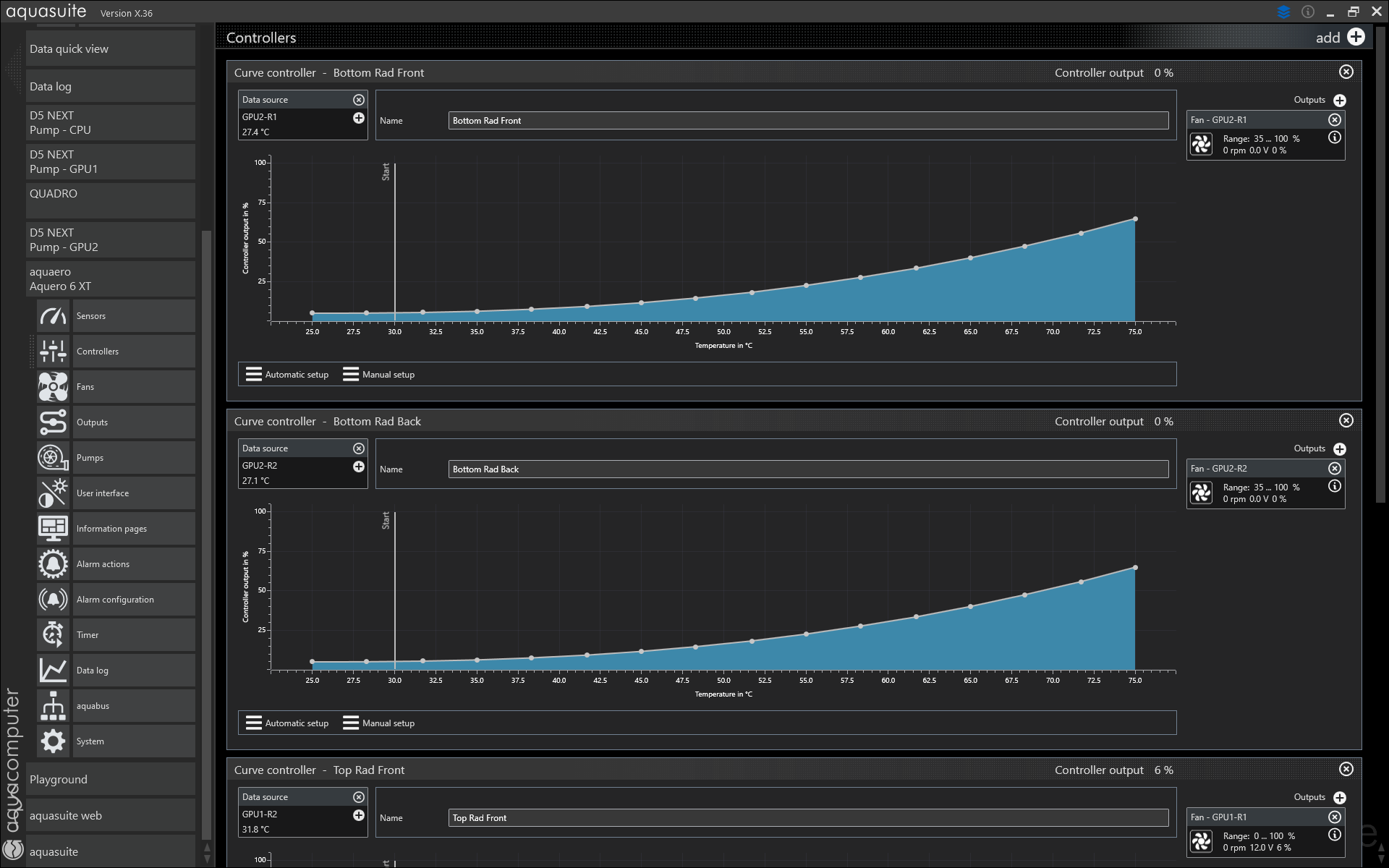Remove the Fan - GPU2-R2 output
The image size is (1389, 868).
tap(1335, 469)
